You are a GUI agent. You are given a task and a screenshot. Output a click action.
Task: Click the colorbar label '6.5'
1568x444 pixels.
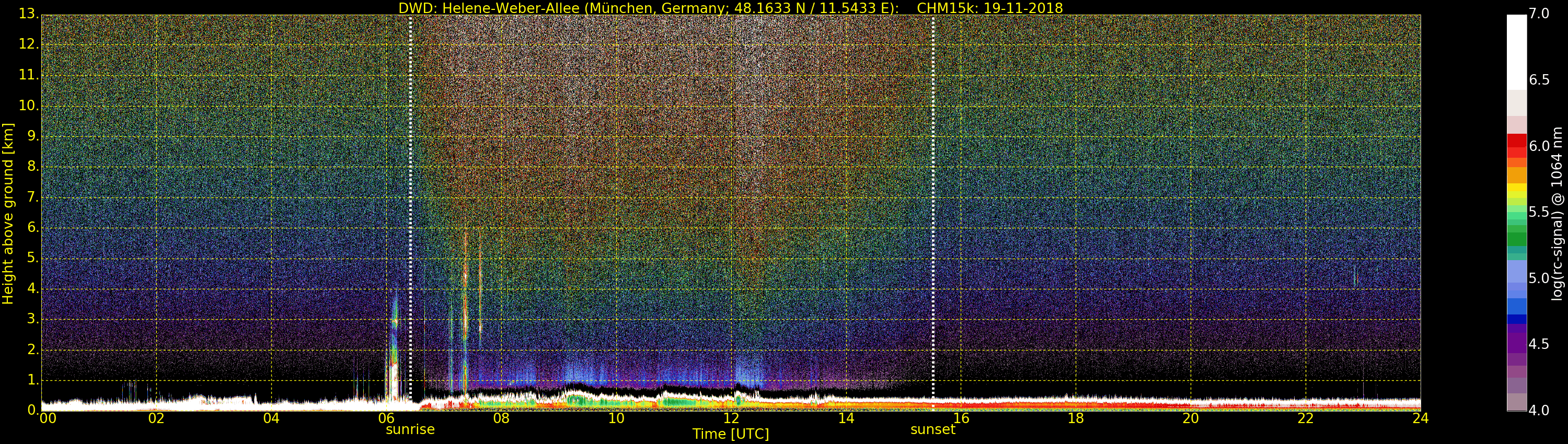click(x=1539, y=80)
